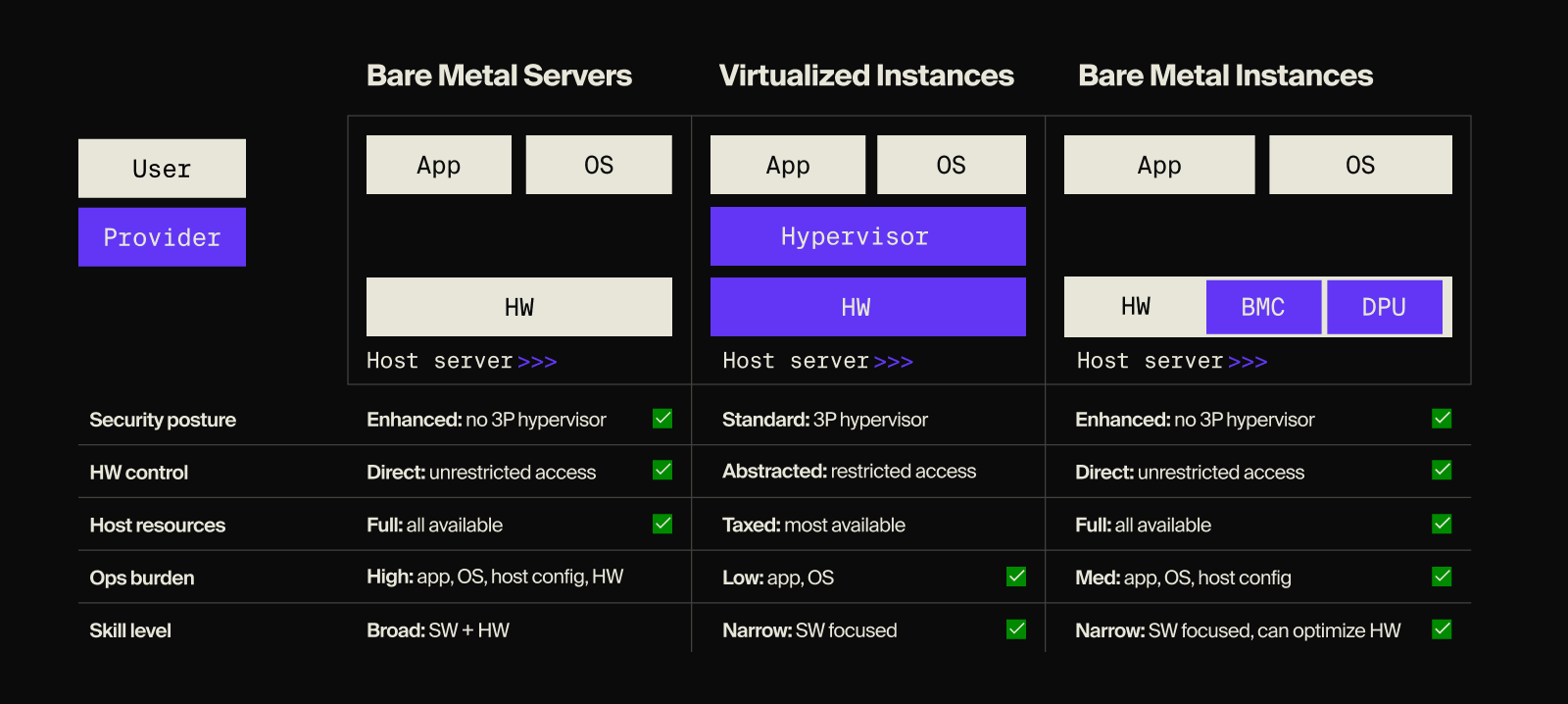Click 'Standard: 3P hypervisor' cell

[824, 420]
